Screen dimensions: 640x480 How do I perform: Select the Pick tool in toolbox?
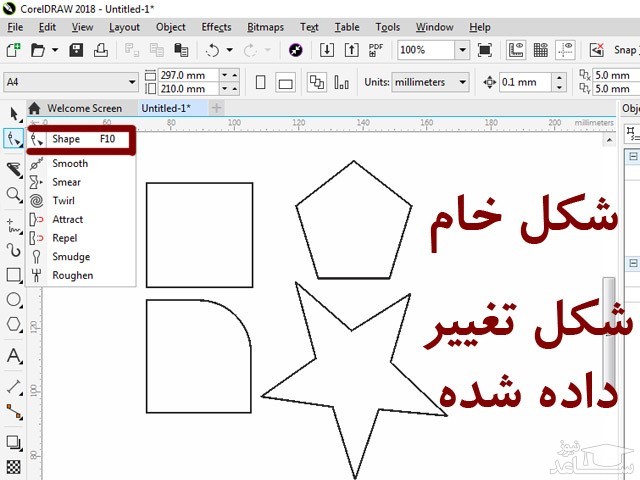click(x=14, y=114)
